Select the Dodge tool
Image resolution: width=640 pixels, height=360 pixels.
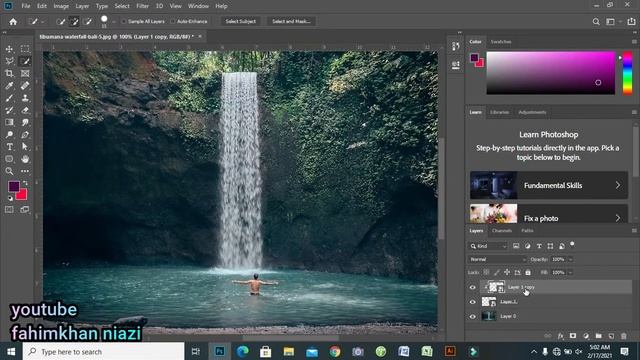(x=9, y=134)
